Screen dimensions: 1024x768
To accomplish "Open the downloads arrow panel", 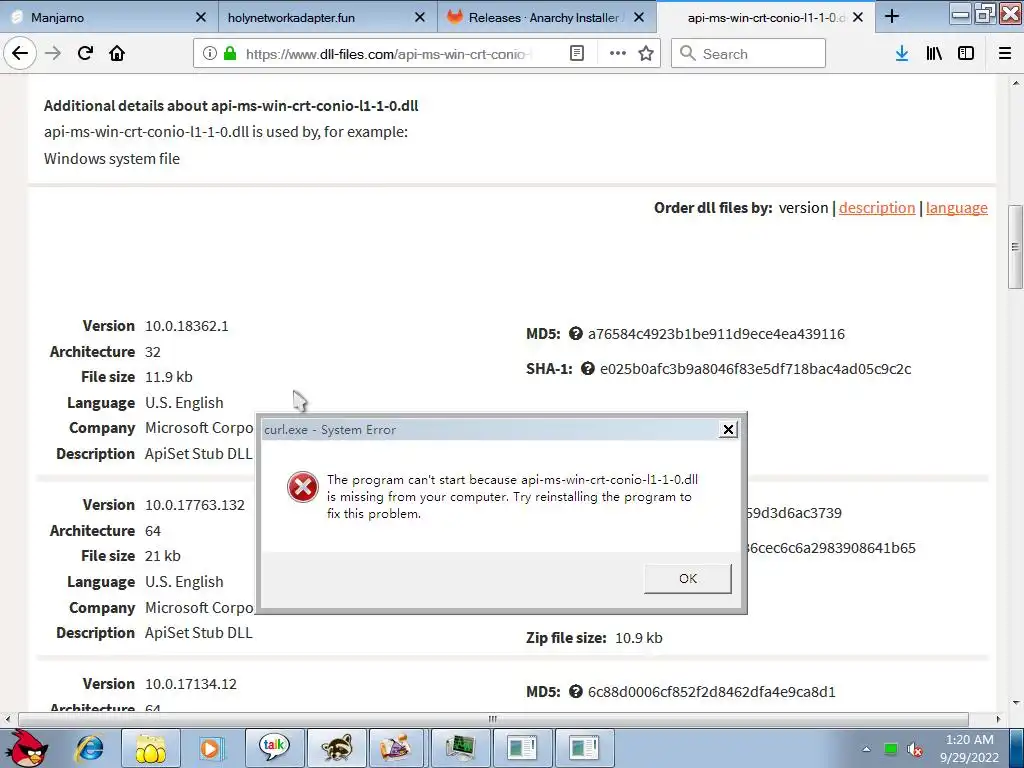I will [902, 54].
